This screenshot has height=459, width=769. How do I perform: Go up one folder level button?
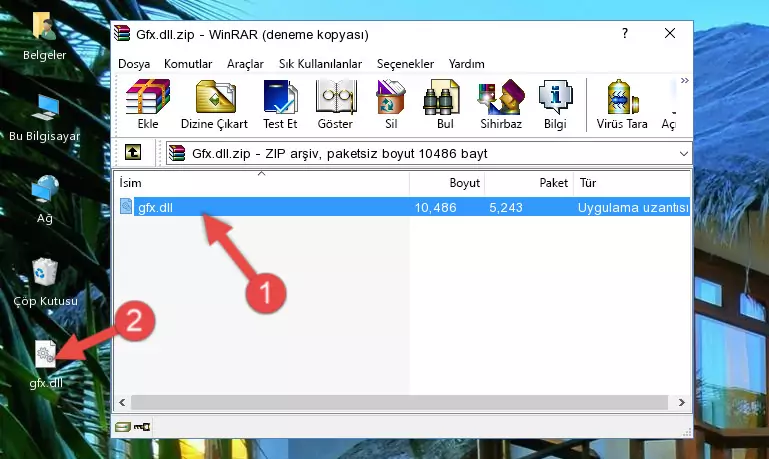[133, 153]
